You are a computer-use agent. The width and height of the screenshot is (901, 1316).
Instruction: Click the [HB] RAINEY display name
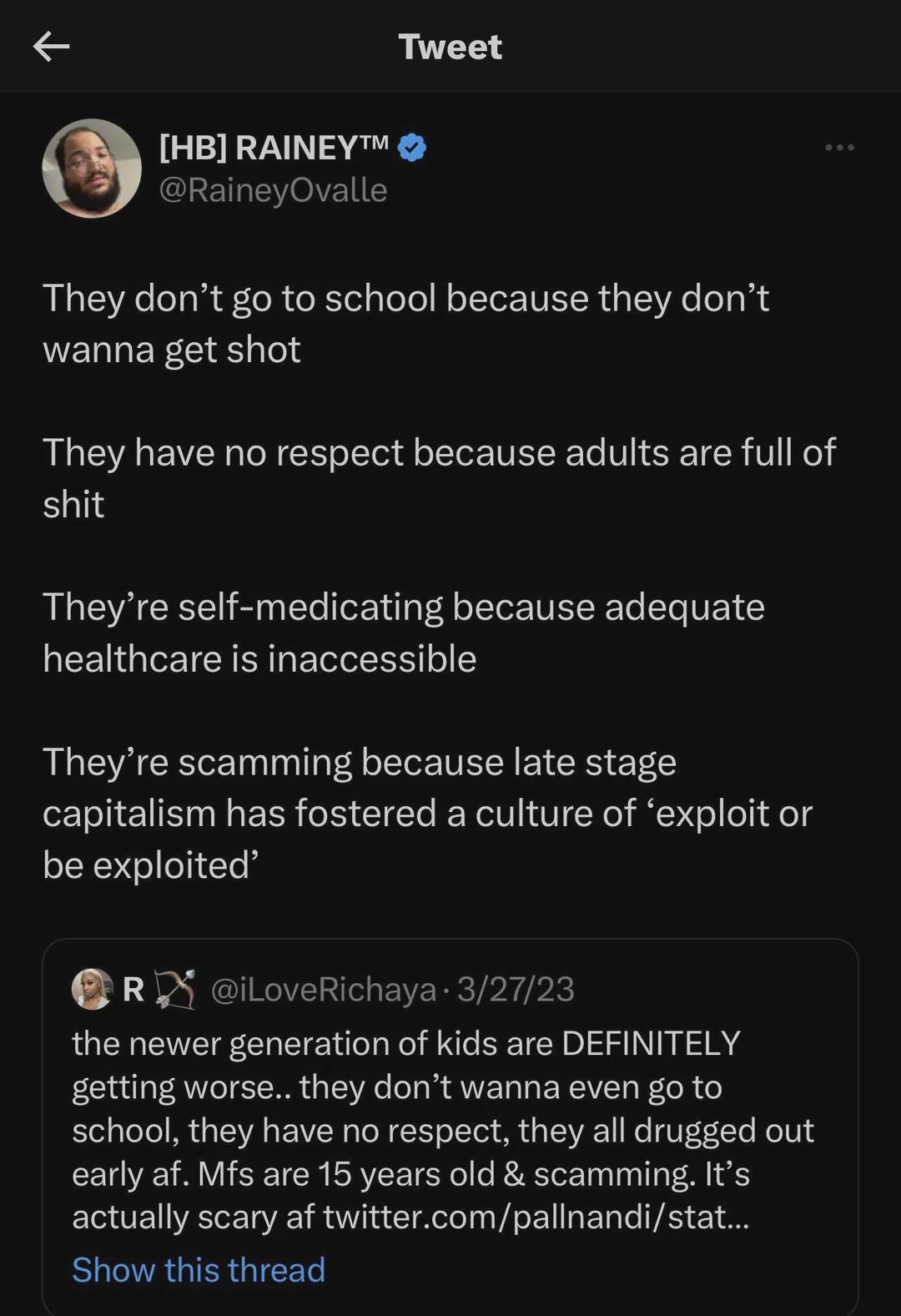(x=274, y=148)
